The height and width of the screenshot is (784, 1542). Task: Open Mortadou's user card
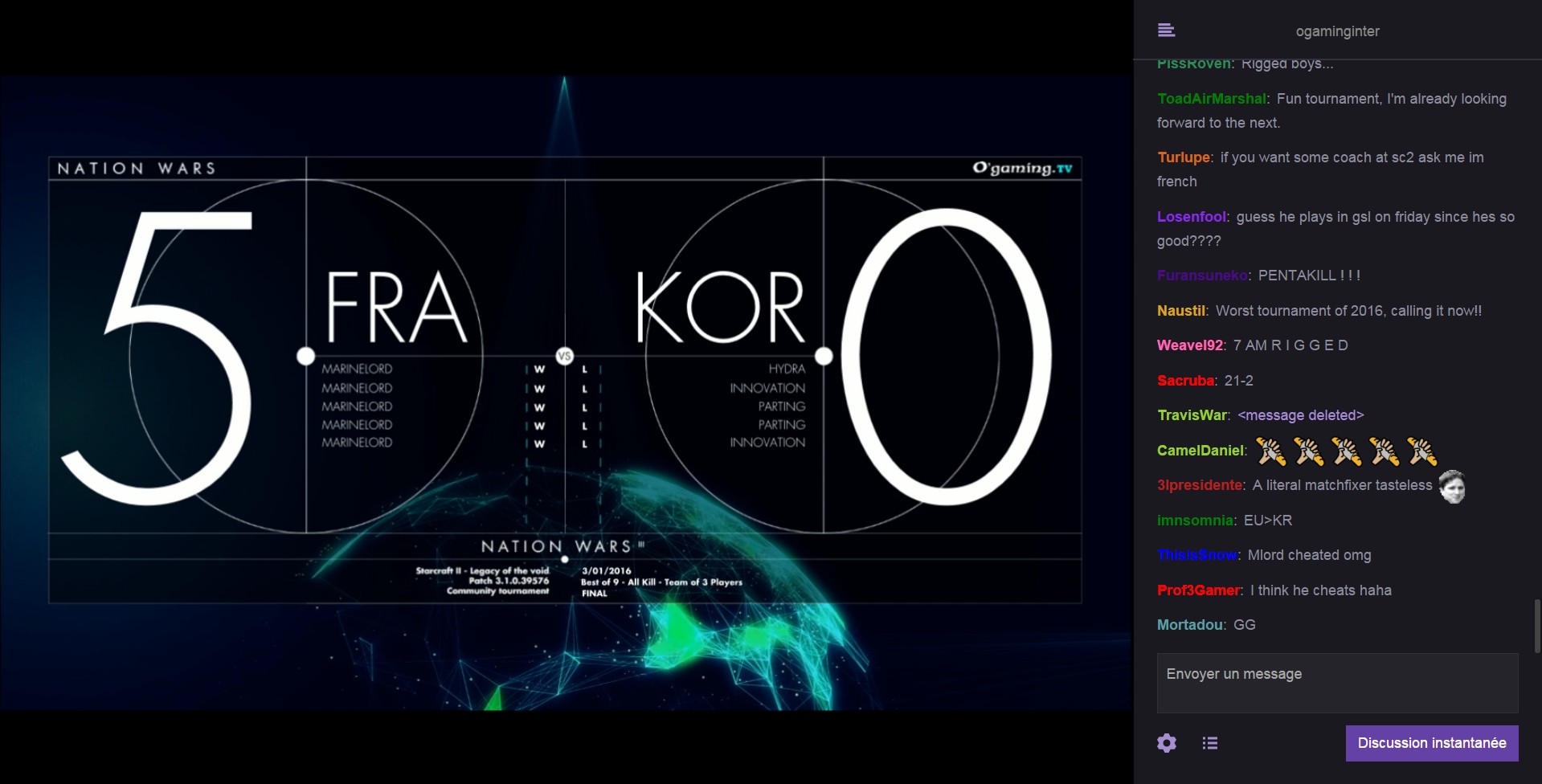coord(1189,625)
